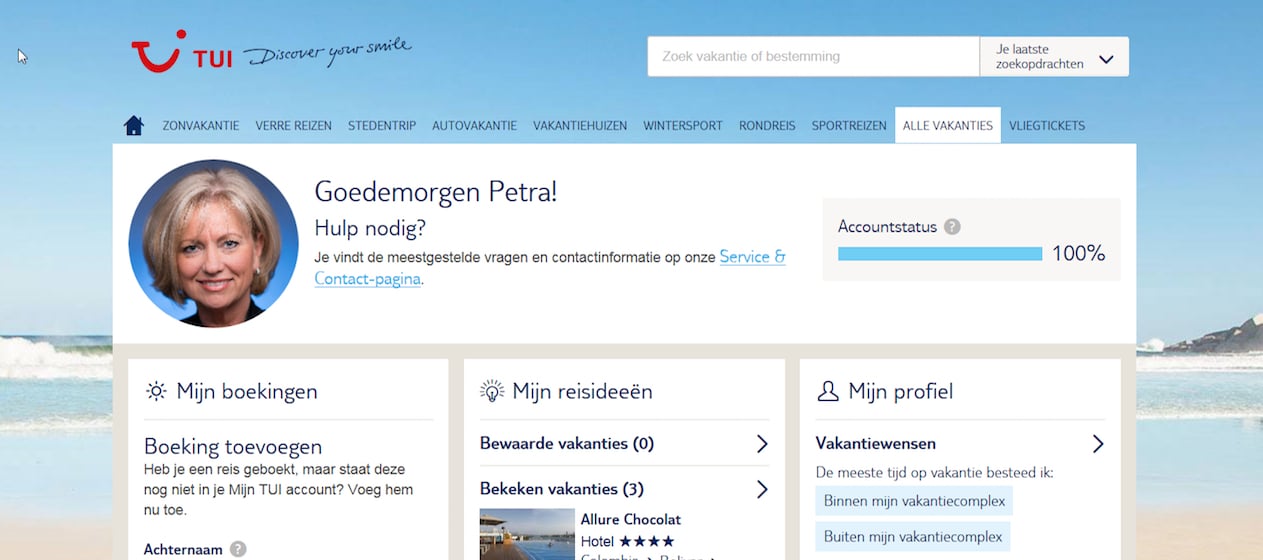Viewport: 1263px width, 560px height.
Task: Click the Bekeken vakanties (3) label
Action: pyautogui.click(x=562, y=490)
